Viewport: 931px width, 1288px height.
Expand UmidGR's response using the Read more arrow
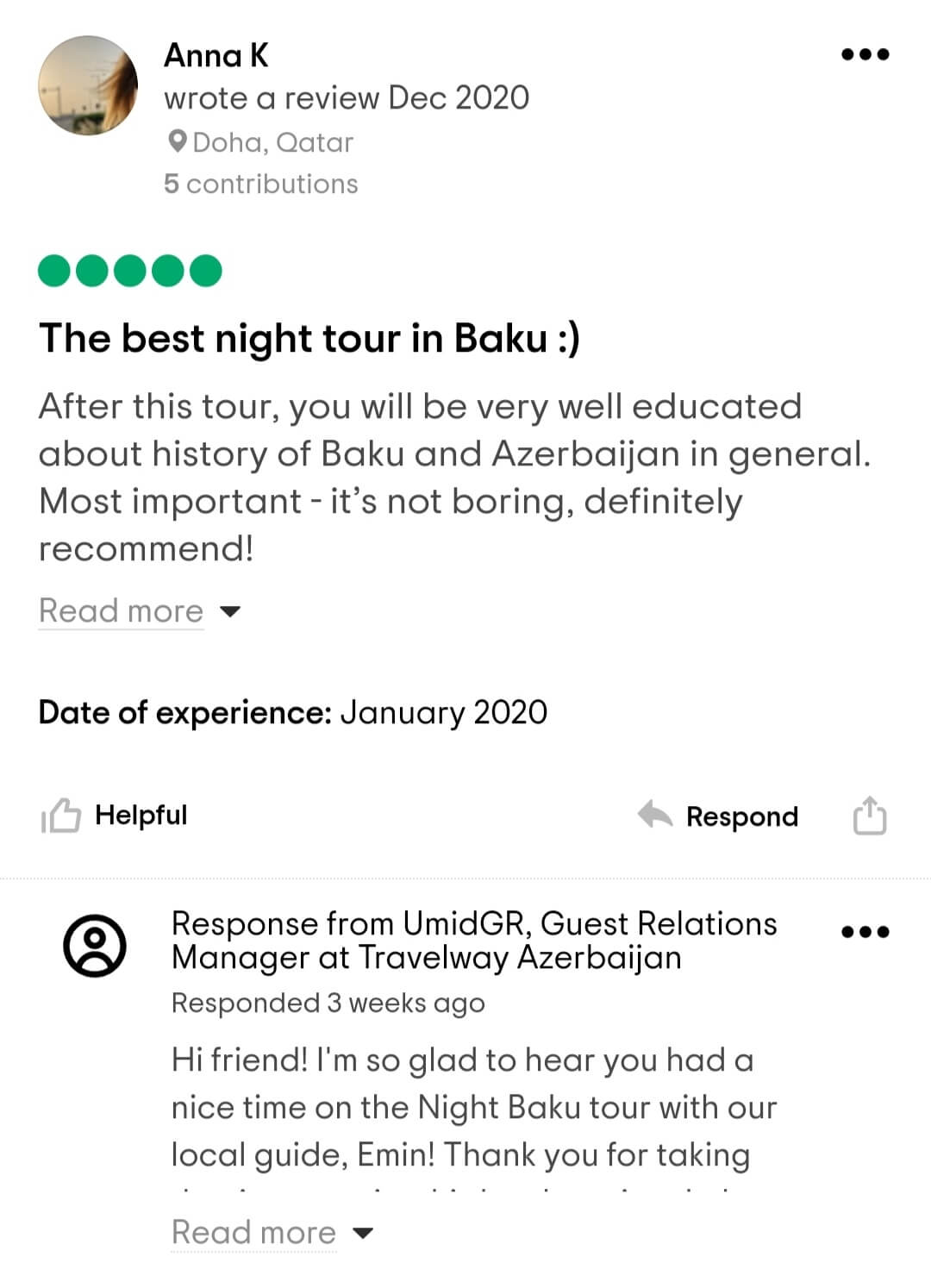(364, 1233)
